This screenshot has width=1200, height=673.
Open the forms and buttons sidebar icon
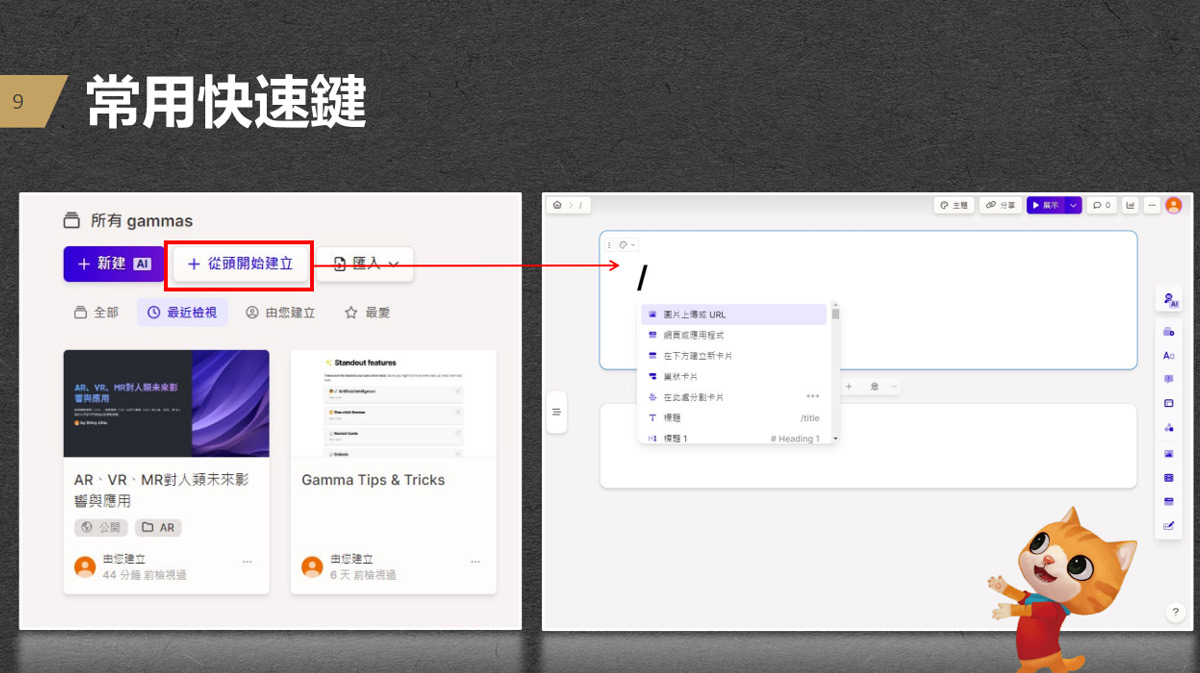(1168, 526)
